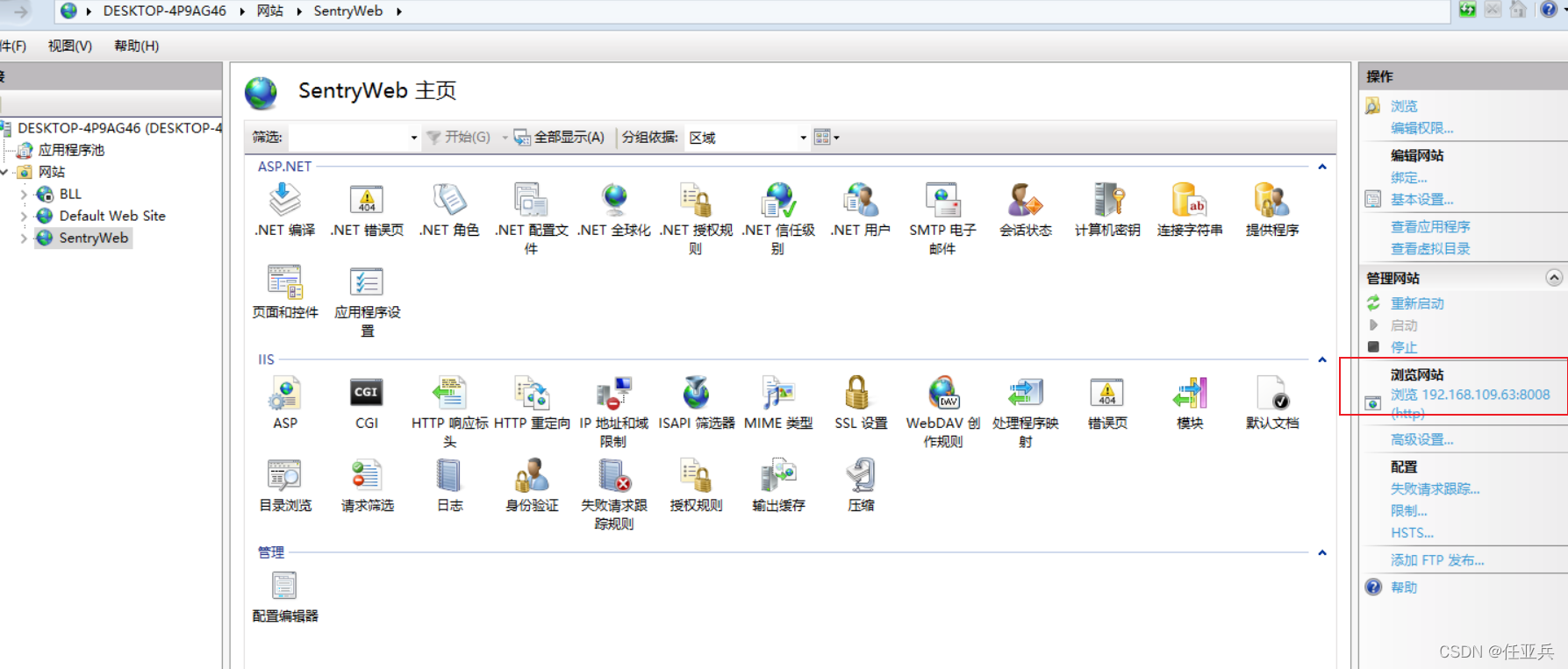Open the 模块 feature
This screenshot has width=1568, height=669.
pos(1190,402)
